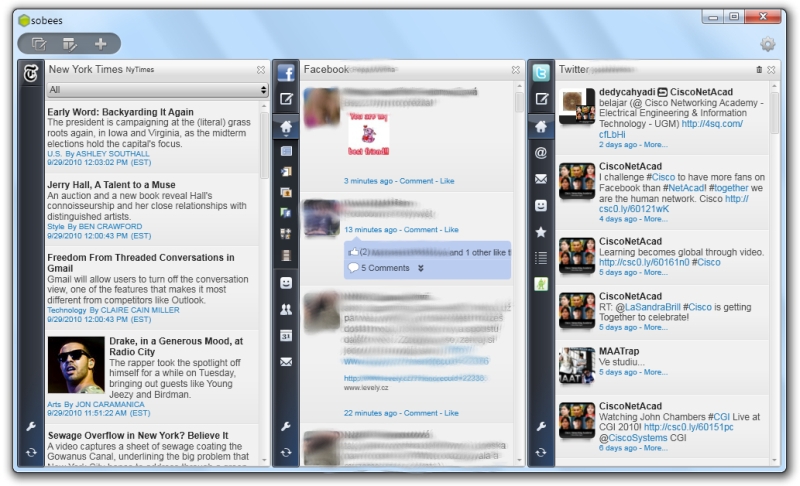This screenshot has height=486, width=800.
Task: Open the Sewage Overflow in New York article
Action: pyautogui.click(x=138, y=436)
